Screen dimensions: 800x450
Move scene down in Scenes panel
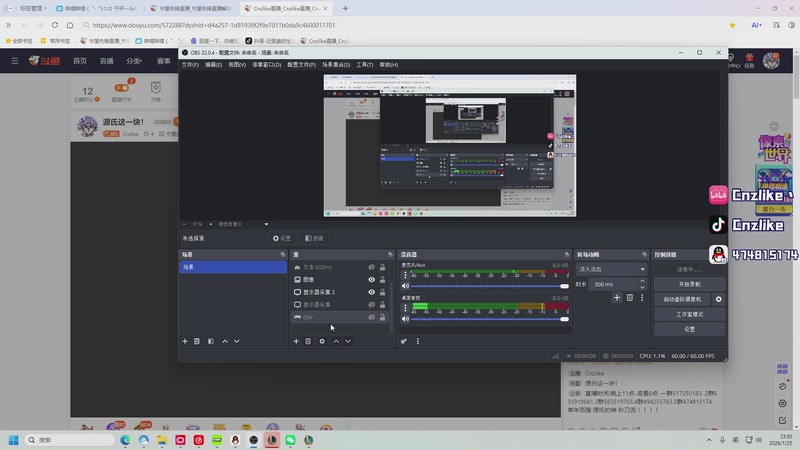tap(237, 341)
